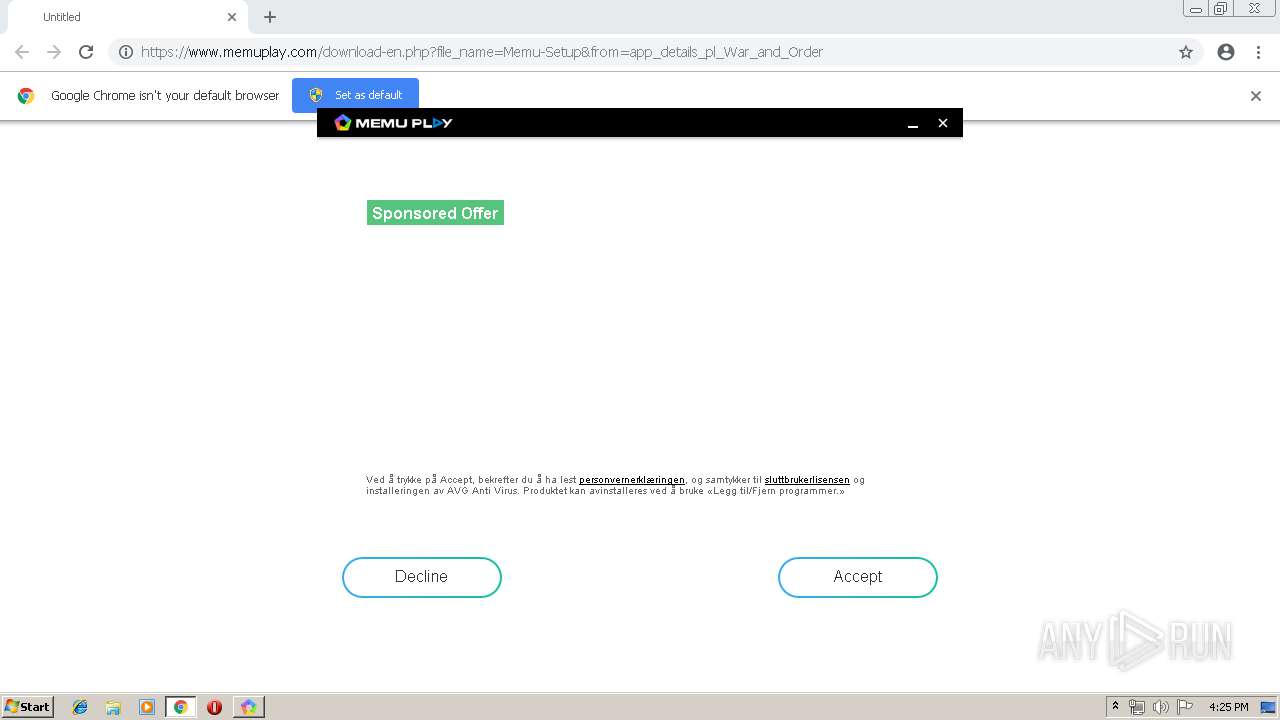Screen dimensions: 1280x720
Task: View site information icon in address bar
Action: click(x=126, y=52)
